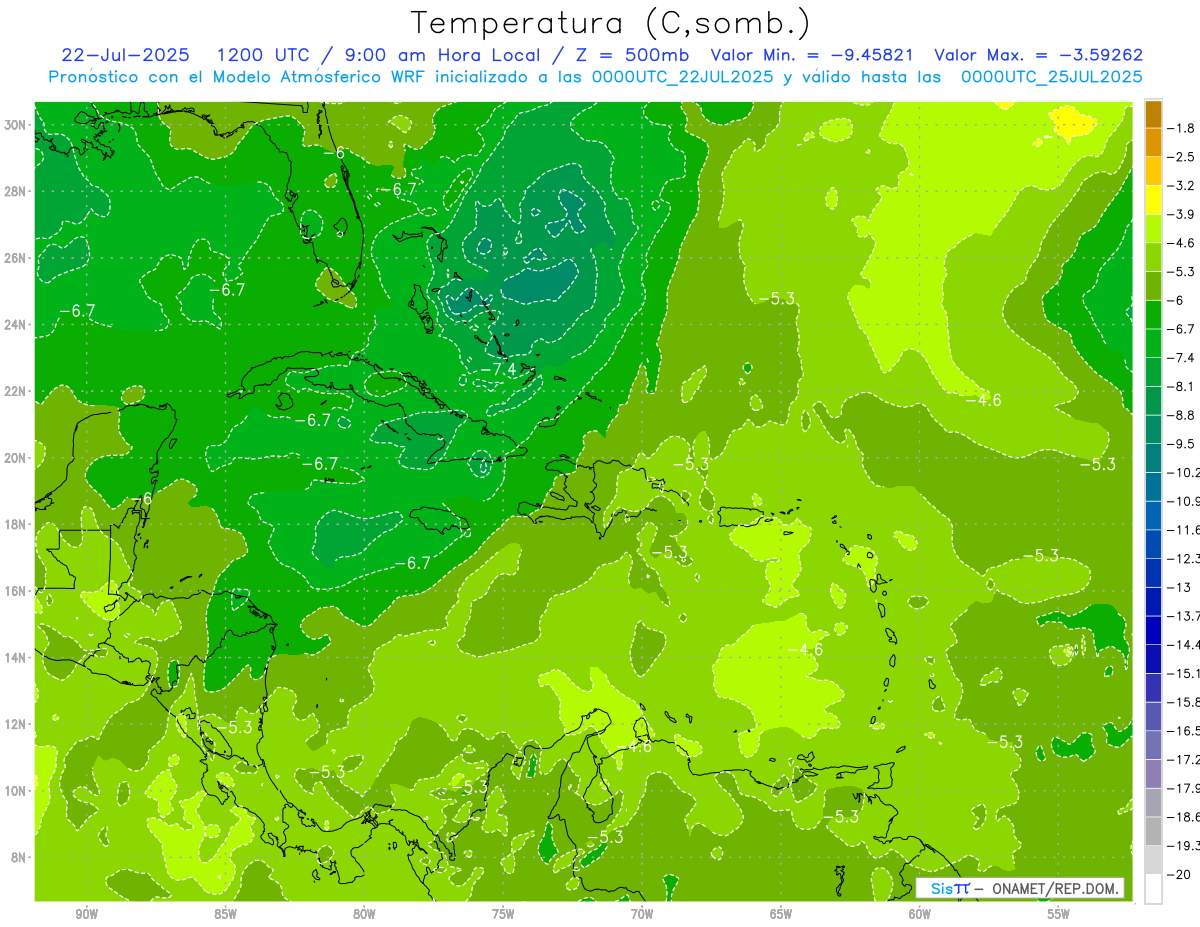Click '1200 UTC / 9:00 am Hora Local'
The height and width of the screenshot is (927, 1200).
click(379, 55)
